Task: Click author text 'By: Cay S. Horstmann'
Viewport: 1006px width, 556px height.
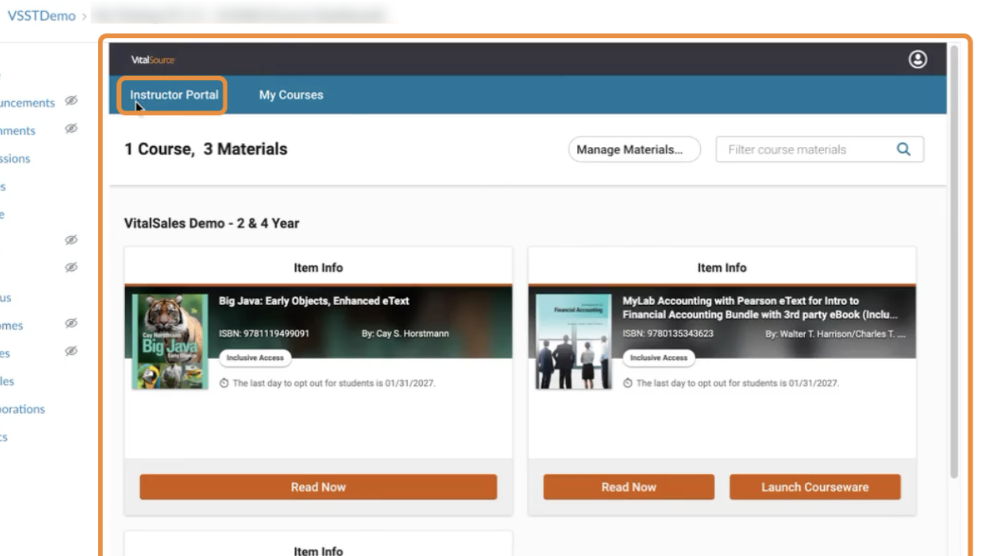Action: (405, 333)
